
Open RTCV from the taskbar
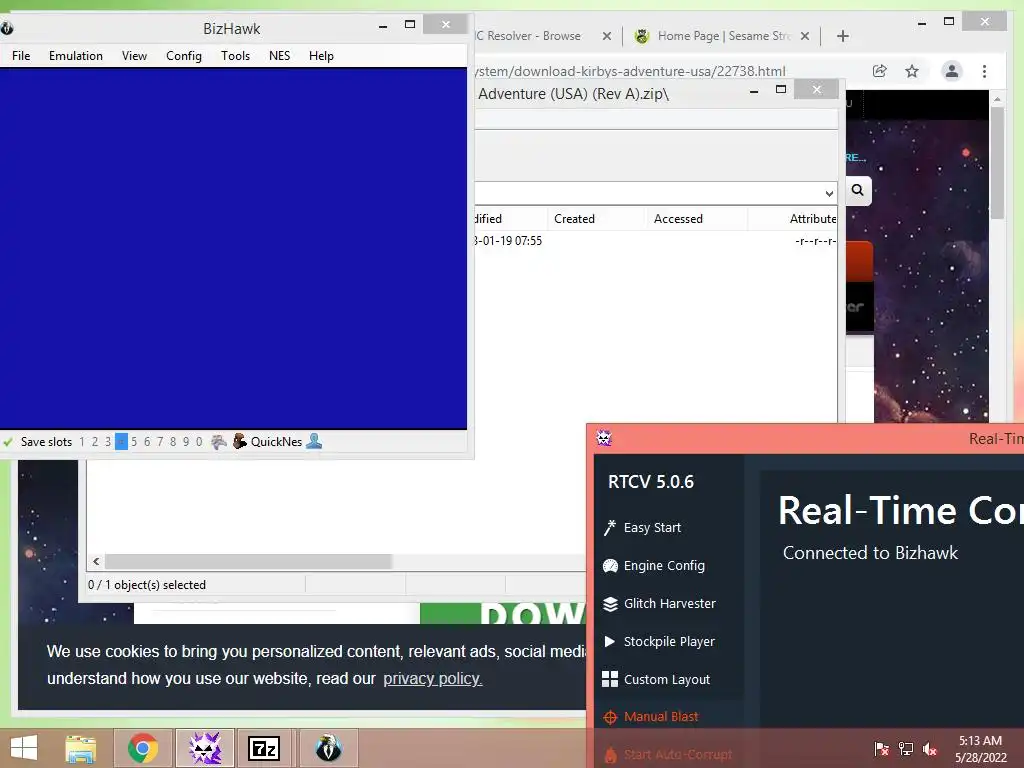click(205, 748)
